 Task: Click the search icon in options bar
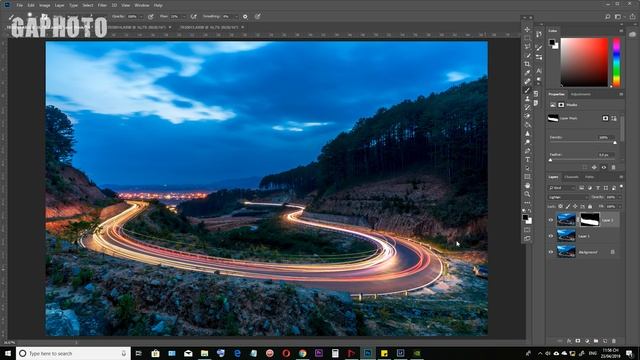(x=607, y=16)
